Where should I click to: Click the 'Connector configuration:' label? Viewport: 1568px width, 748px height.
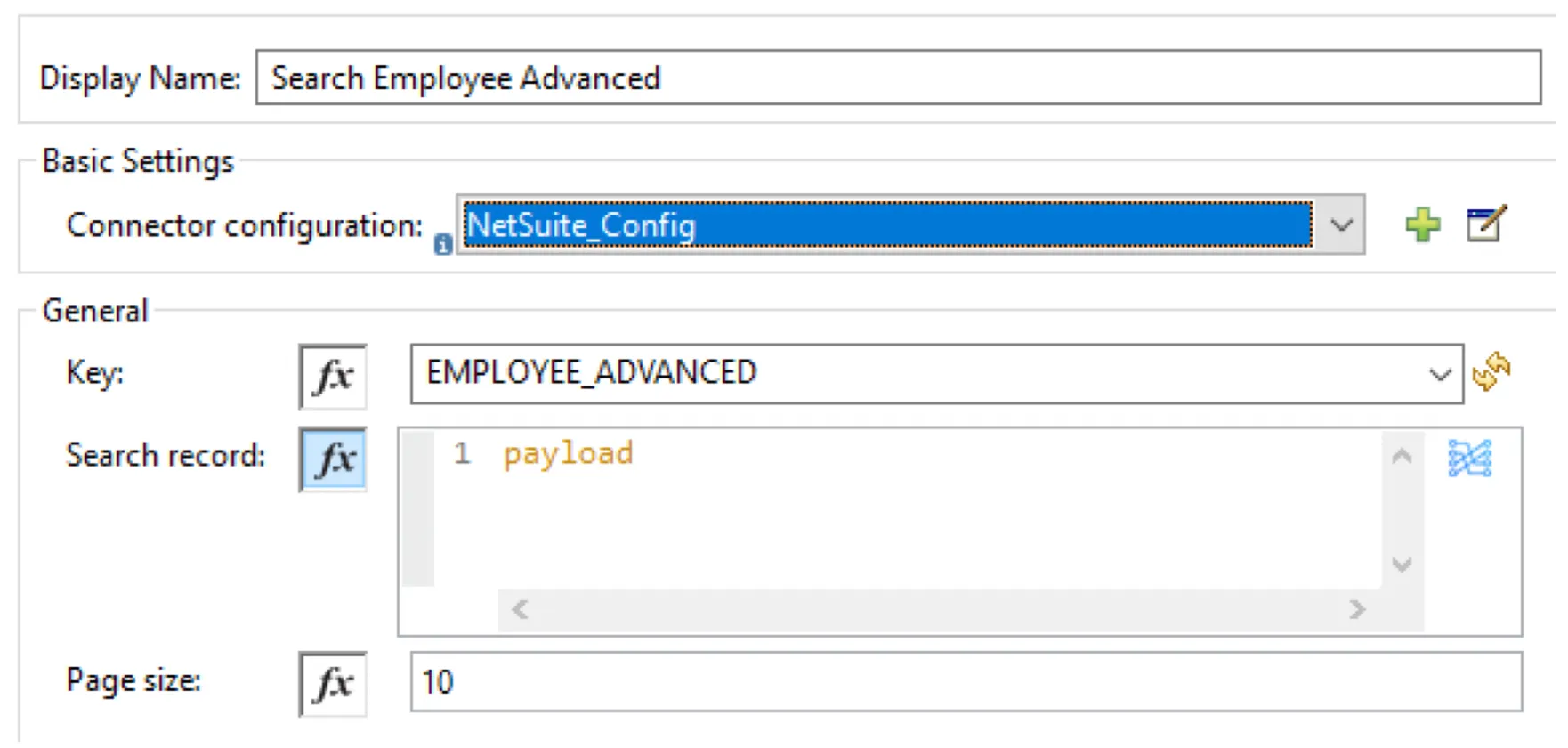click(245, 226)
